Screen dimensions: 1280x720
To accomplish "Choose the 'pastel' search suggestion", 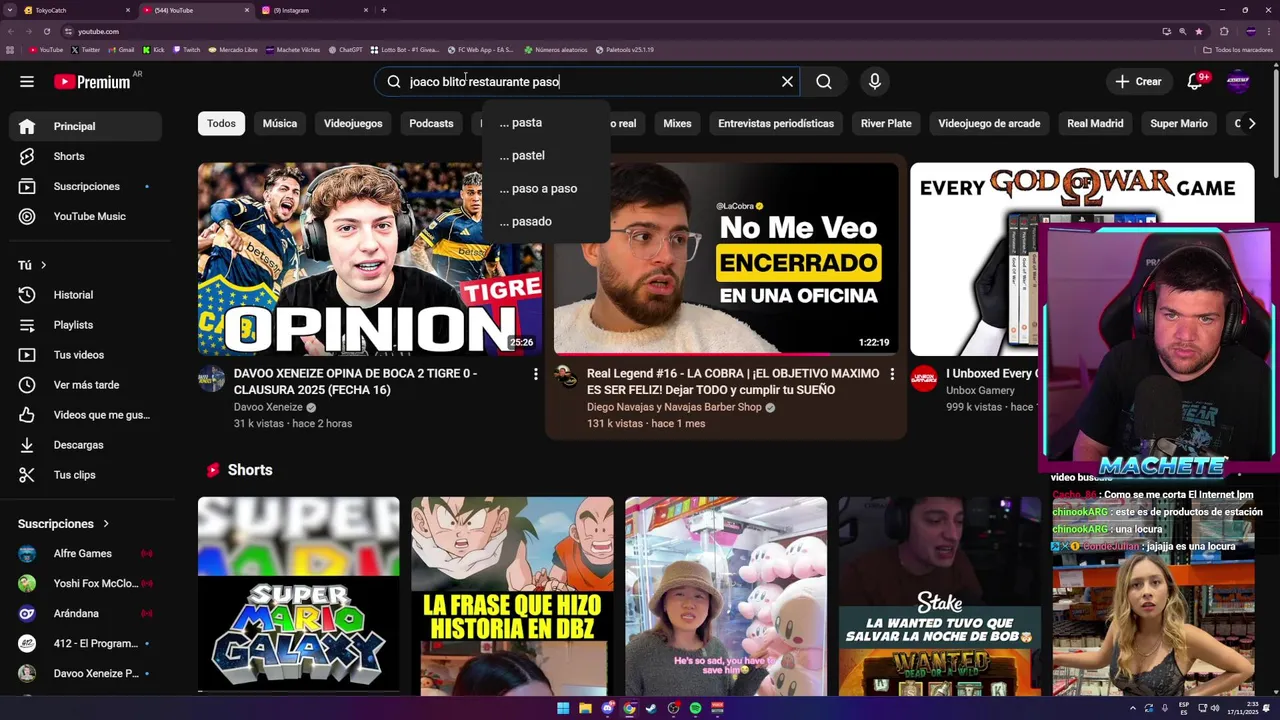I will coord(546,156).
